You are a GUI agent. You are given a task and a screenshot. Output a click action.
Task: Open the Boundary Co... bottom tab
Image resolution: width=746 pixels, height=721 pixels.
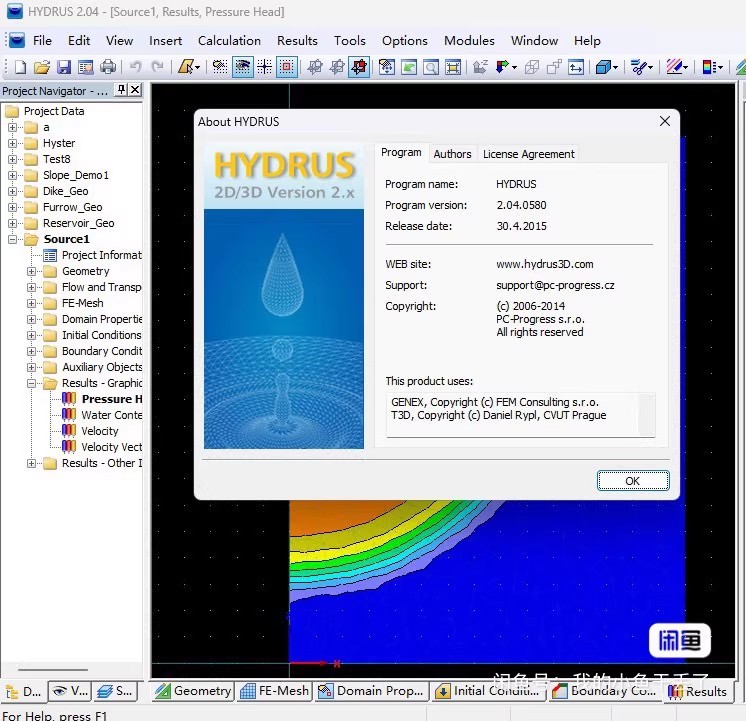tap(605, 691)
